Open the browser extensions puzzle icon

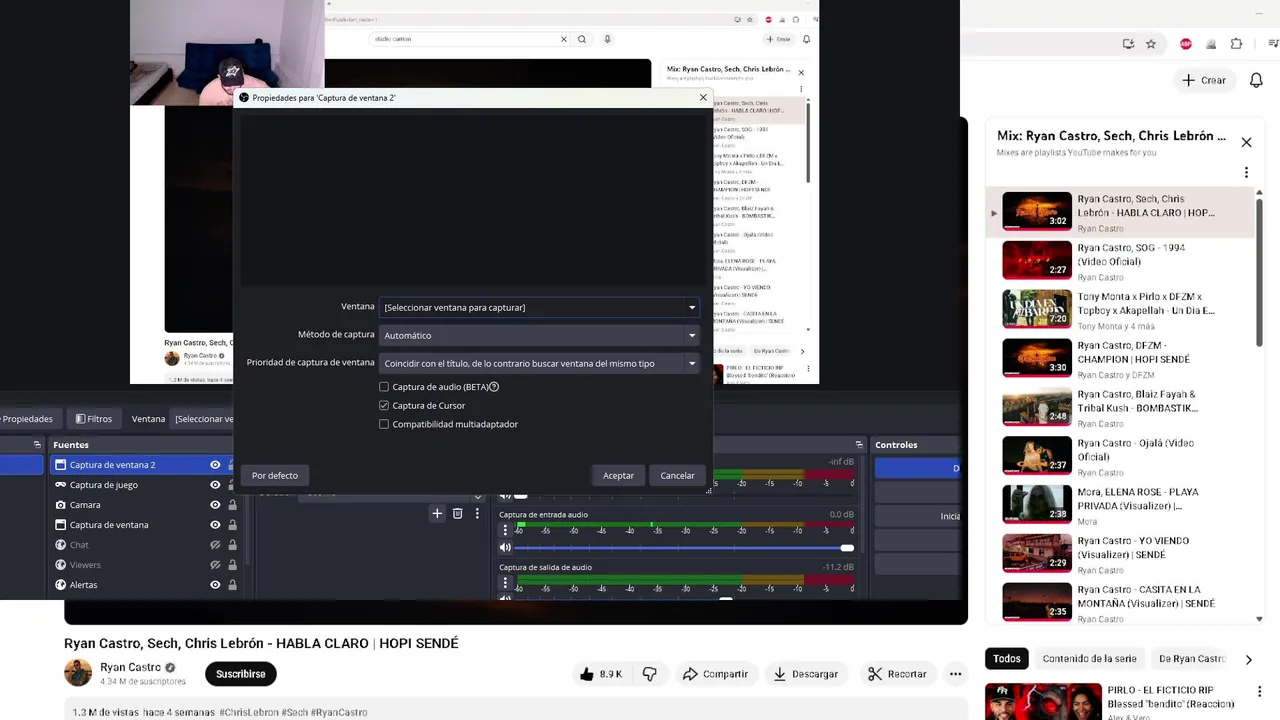pos(1236,44)
